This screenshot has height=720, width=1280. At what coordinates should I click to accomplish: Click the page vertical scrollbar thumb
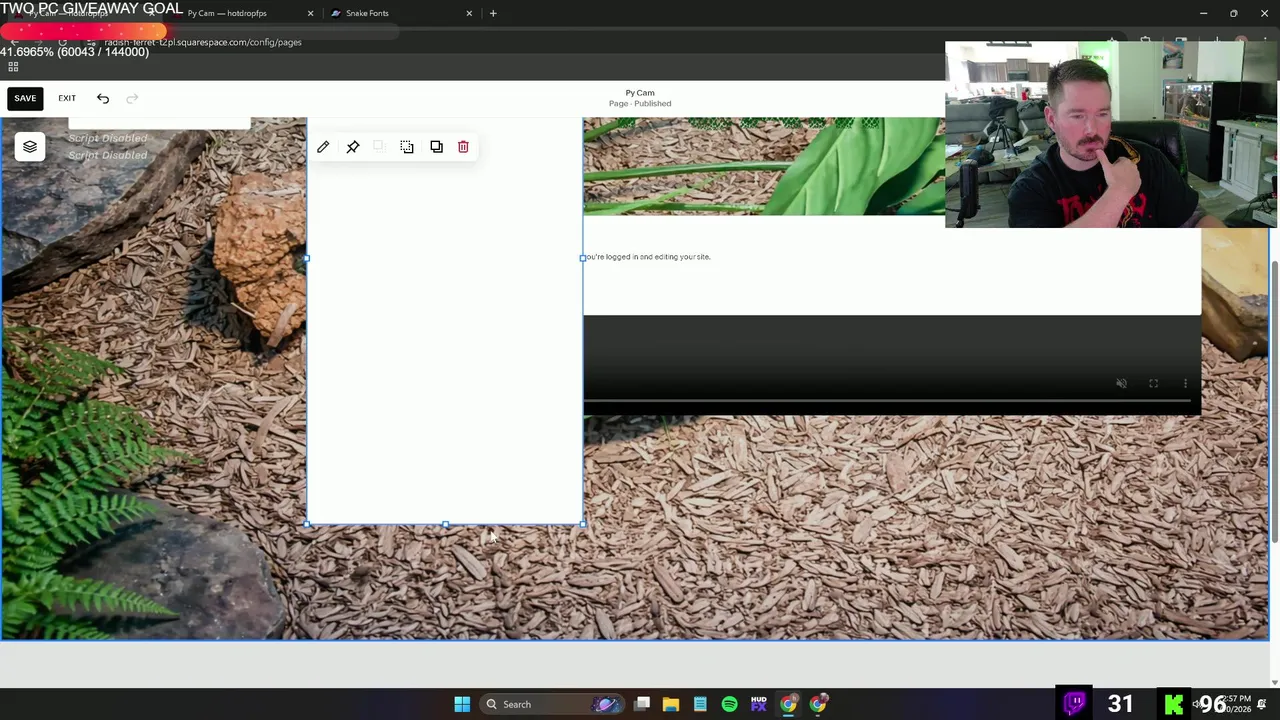pos(1274,402)
